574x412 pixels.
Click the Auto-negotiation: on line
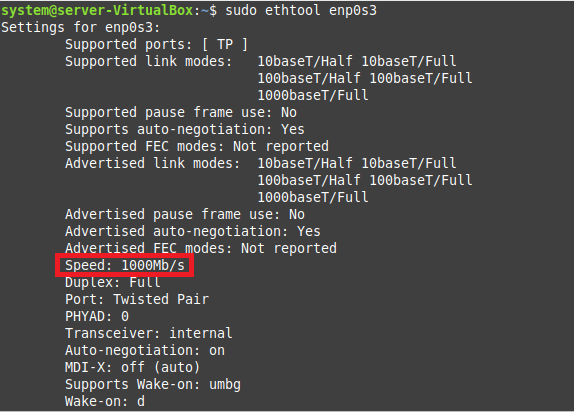click(145, 350)
